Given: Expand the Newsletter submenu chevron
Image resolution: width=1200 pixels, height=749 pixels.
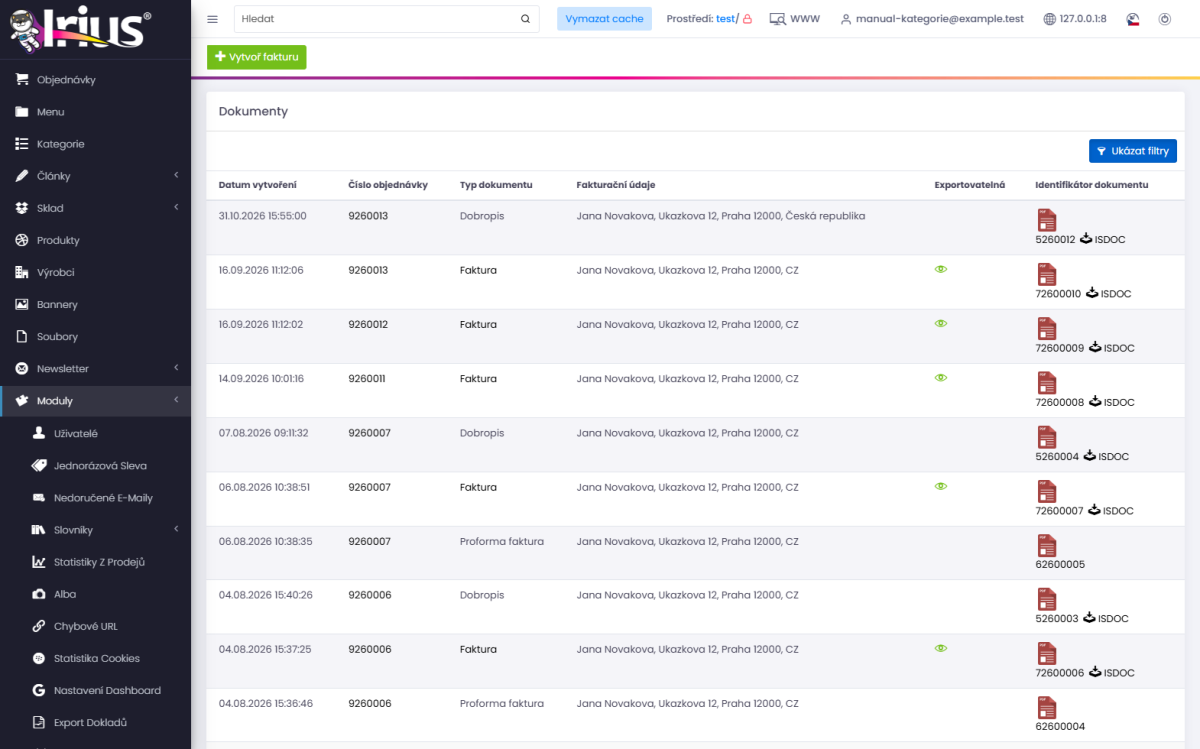Looking at the screenshot, I should click(x=176, y=368).
